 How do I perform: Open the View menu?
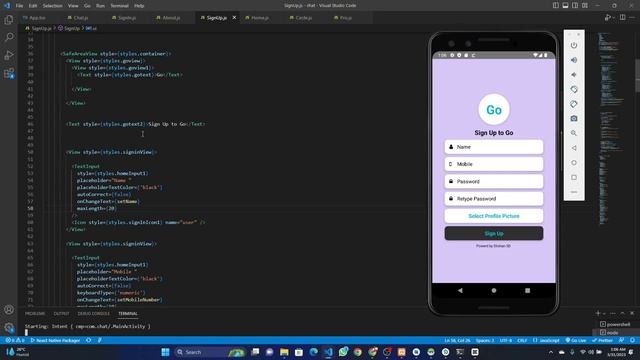tap(73, 6)
